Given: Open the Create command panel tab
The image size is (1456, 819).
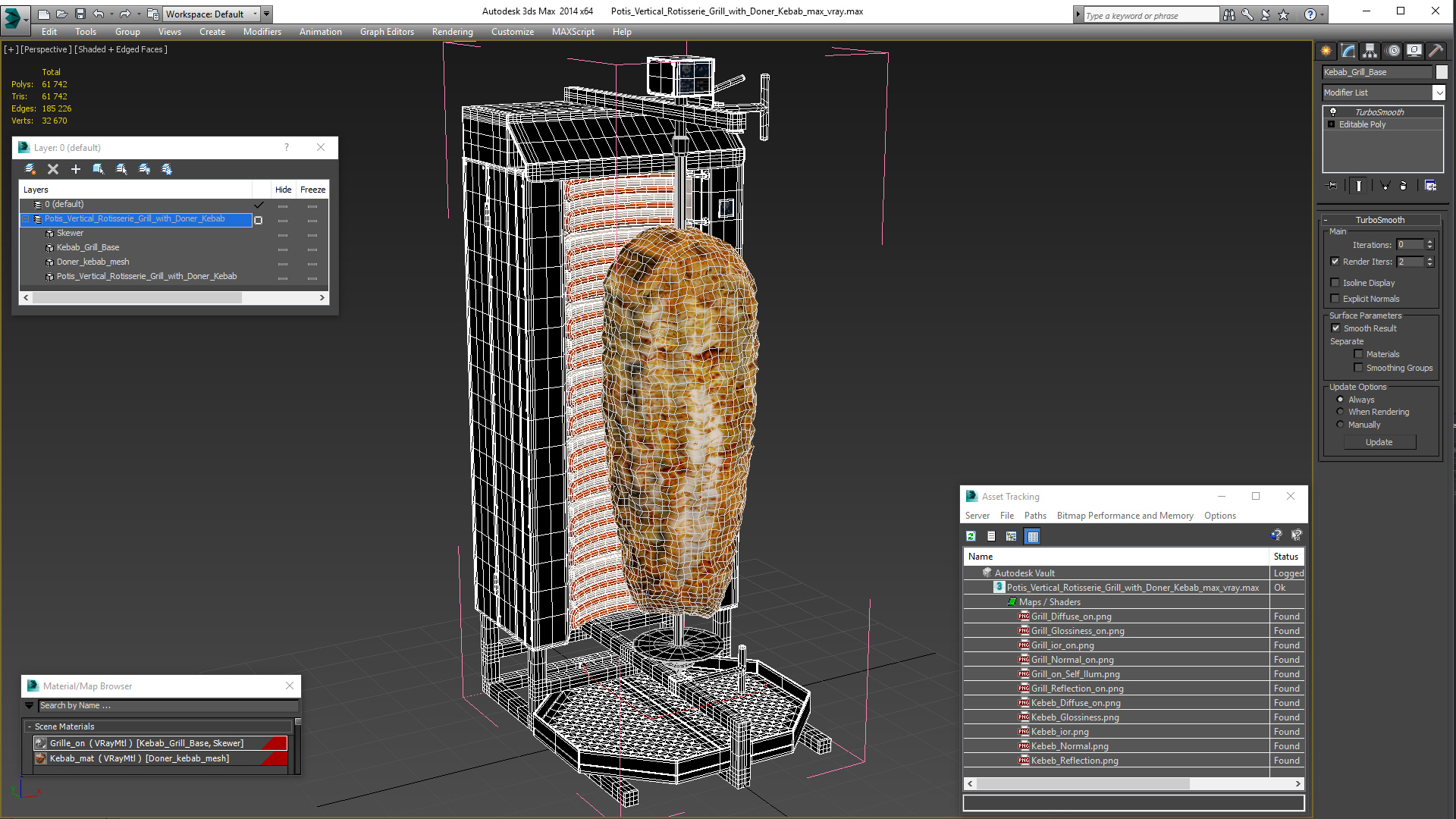Looking at the screenshot, I should click(x=1326, y=51).
